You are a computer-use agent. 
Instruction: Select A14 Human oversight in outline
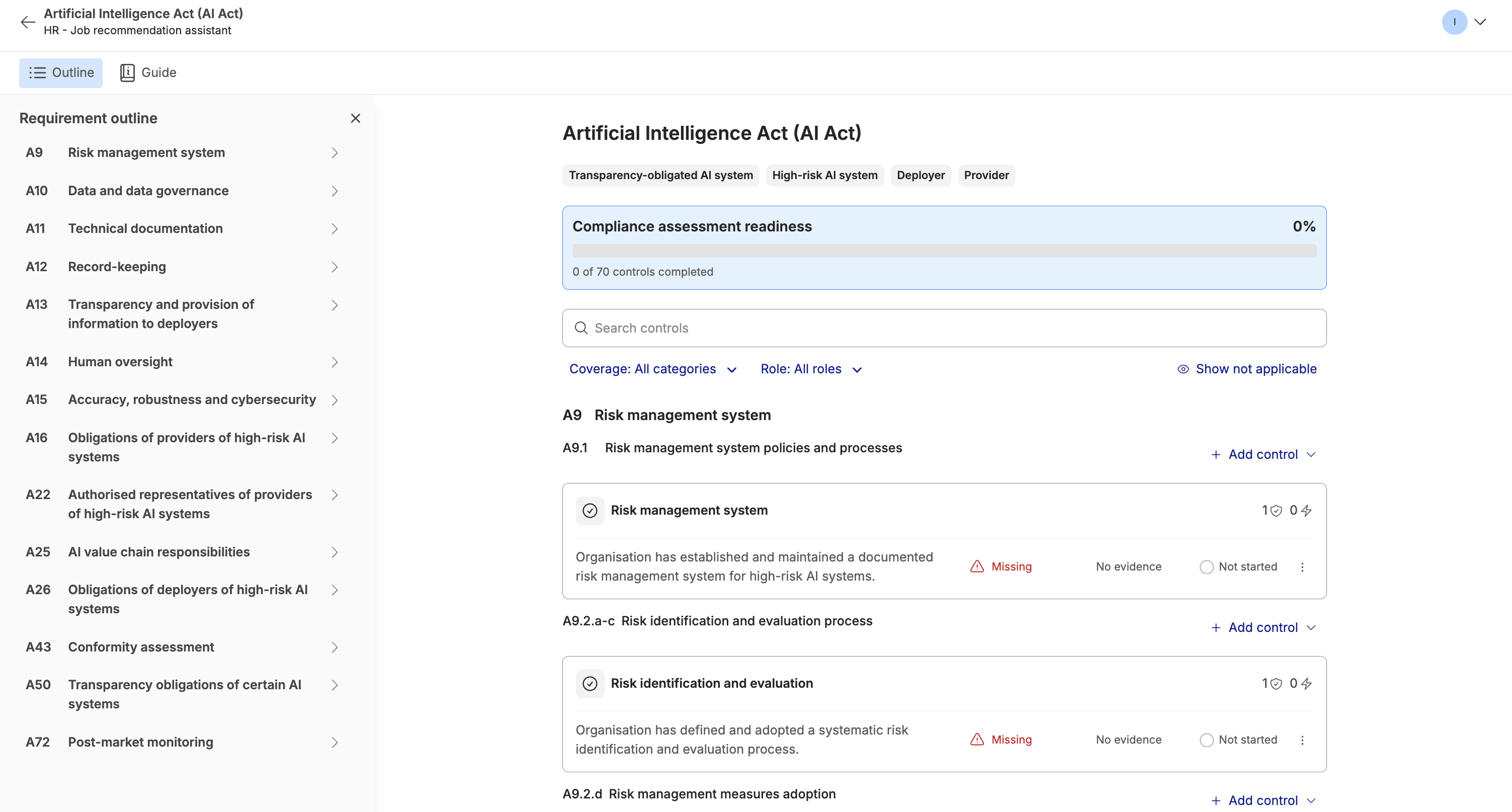pyautogui.click(x=120, y=362)
